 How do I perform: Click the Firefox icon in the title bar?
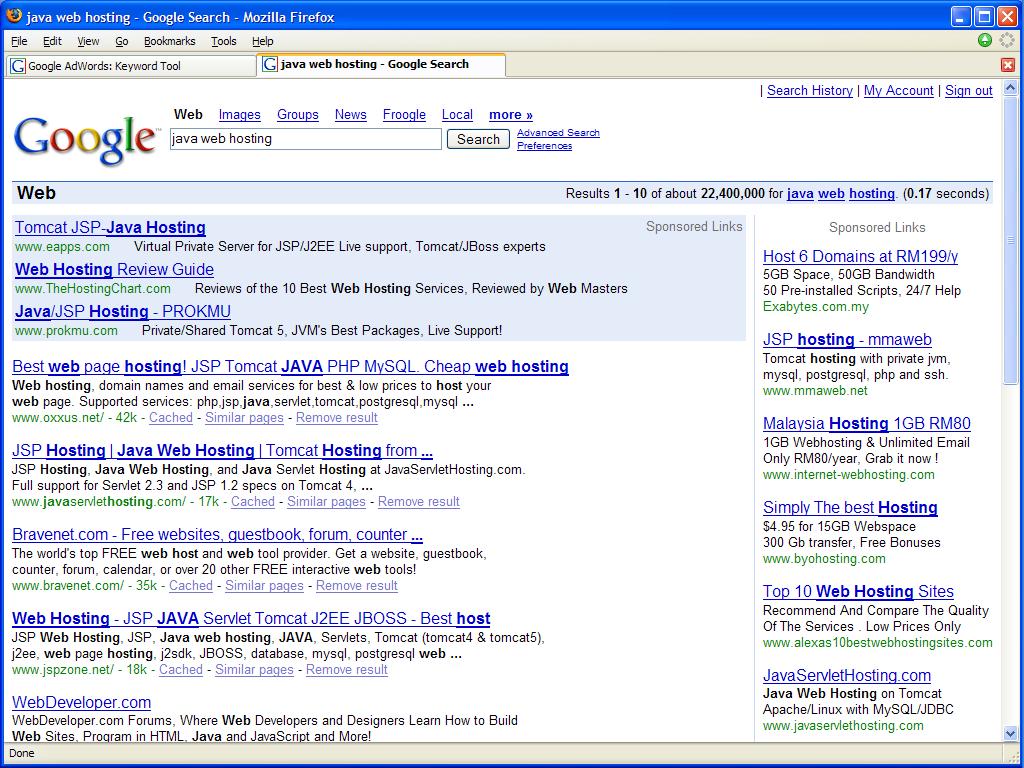point(14,16)
